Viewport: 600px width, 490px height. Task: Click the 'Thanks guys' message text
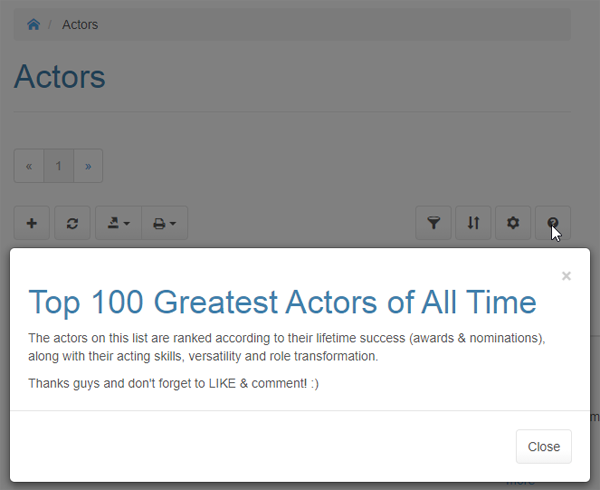point(174,383)
